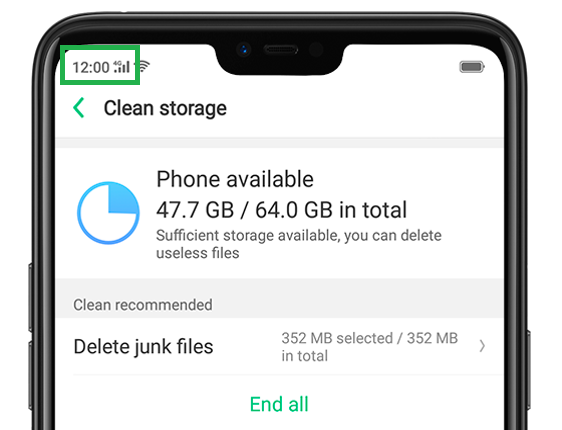Screen dimensions: 562x430
Task: Click the useless files description line
Action: click(x=197, y=253)
